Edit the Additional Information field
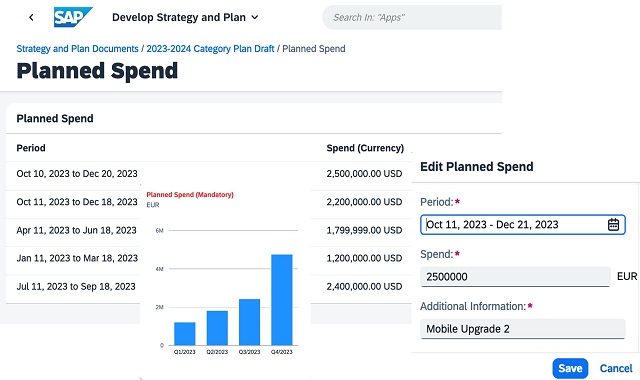Image resolution: width=640 pixels, height=380 pixels. [x=523, y=329]
